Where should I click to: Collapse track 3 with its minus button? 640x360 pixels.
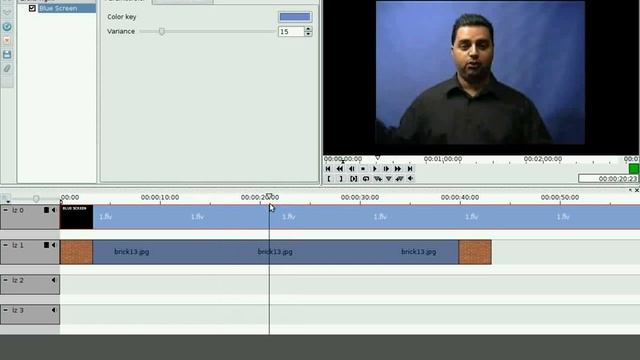coord(6,310)
